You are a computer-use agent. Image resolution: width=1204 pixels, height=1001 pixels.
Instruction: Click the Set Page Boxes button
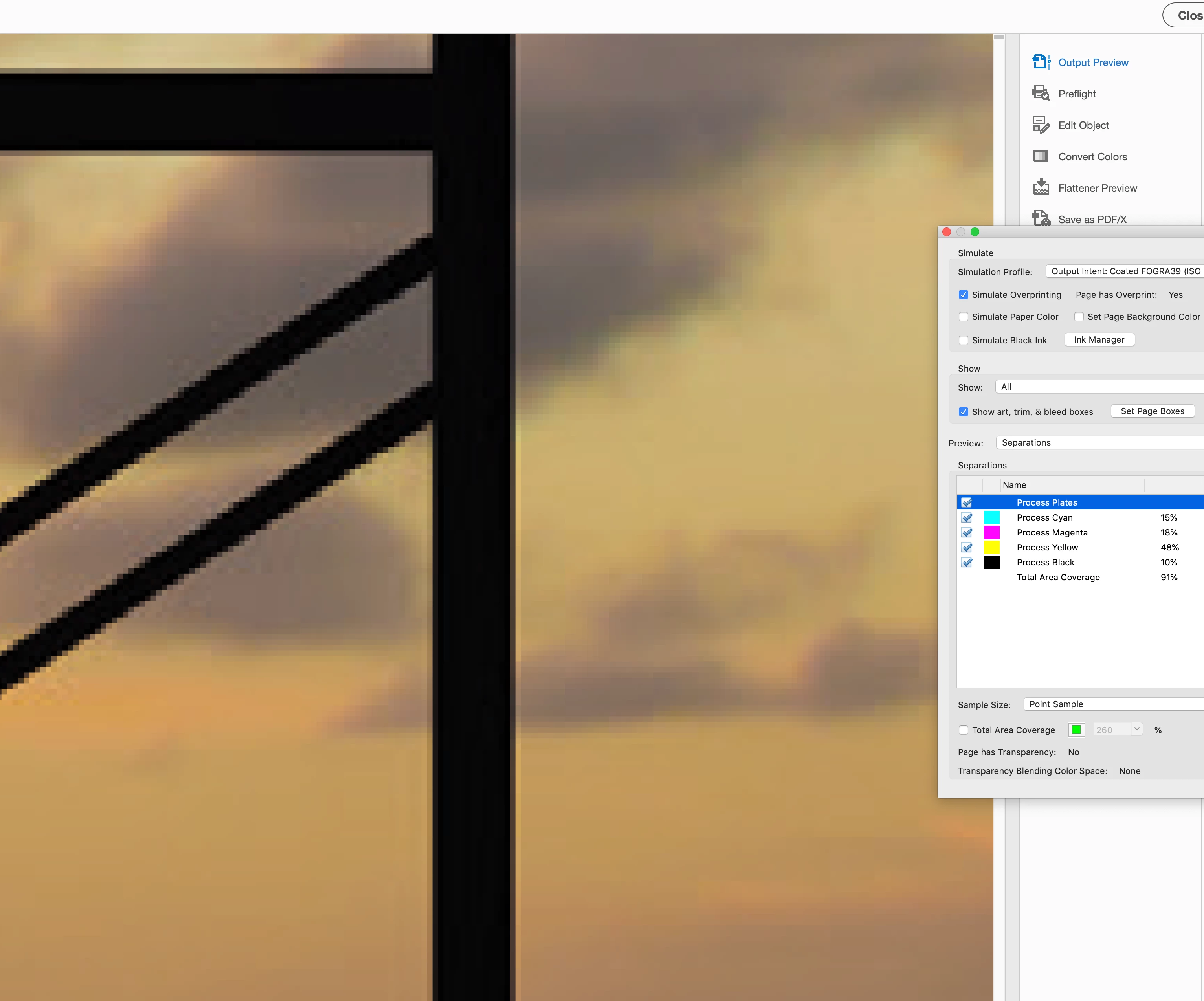(x=1153, y=411)
